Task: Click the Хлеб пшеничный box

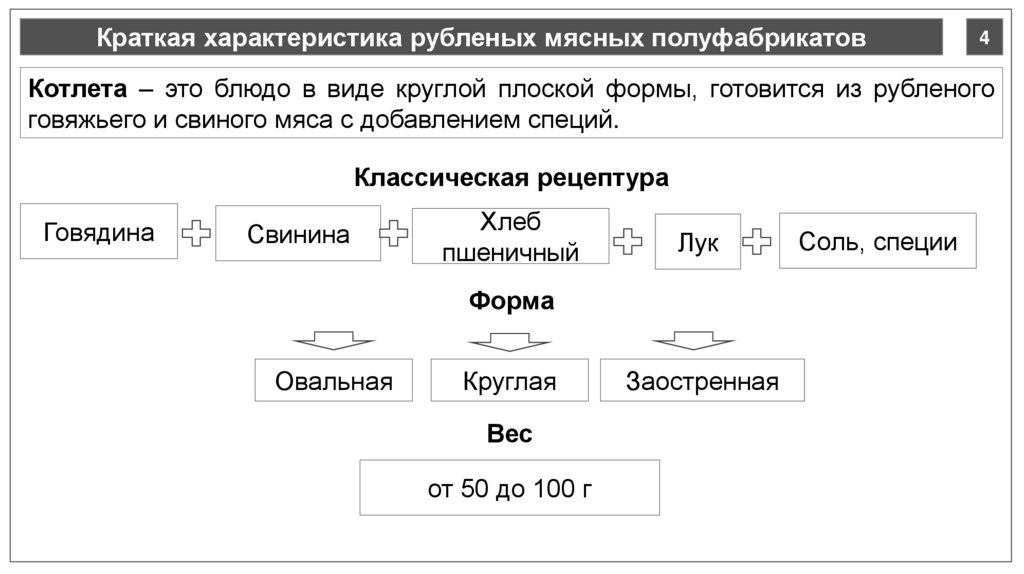Action: click(510, 236)
